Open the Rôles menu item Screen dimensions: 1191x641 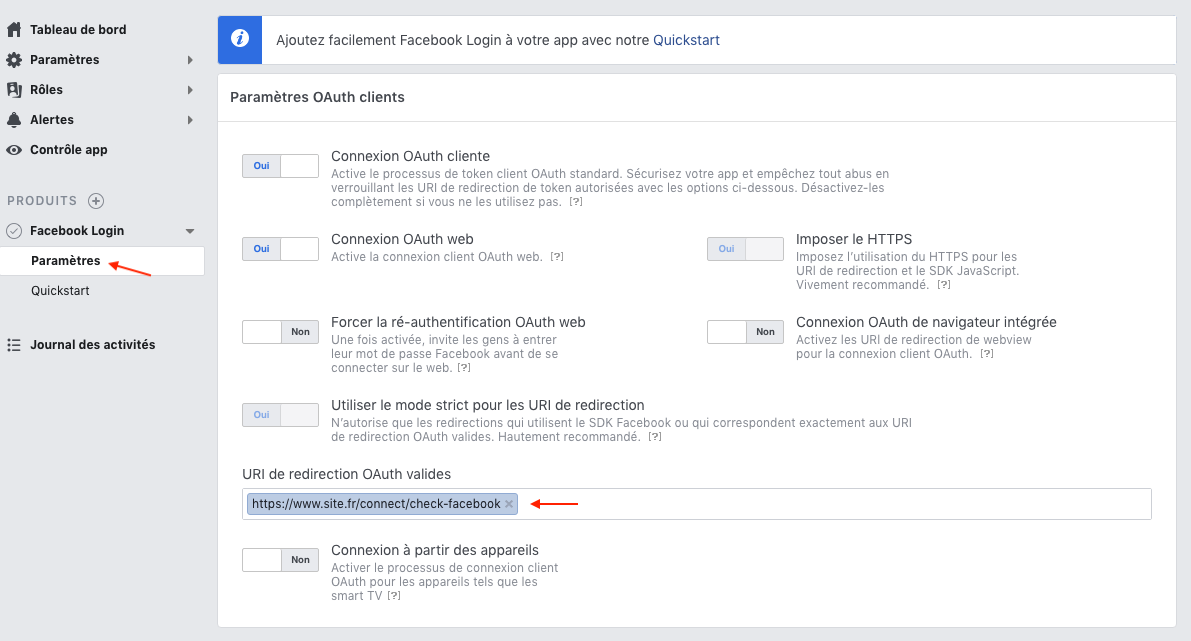point(46,90)
